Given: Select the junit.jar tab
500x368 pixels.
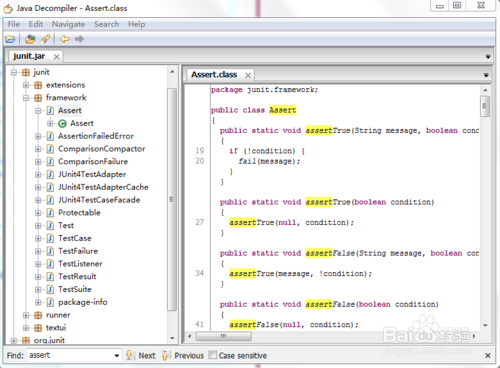Looking at the screenshot, I should tap(29, 56).
